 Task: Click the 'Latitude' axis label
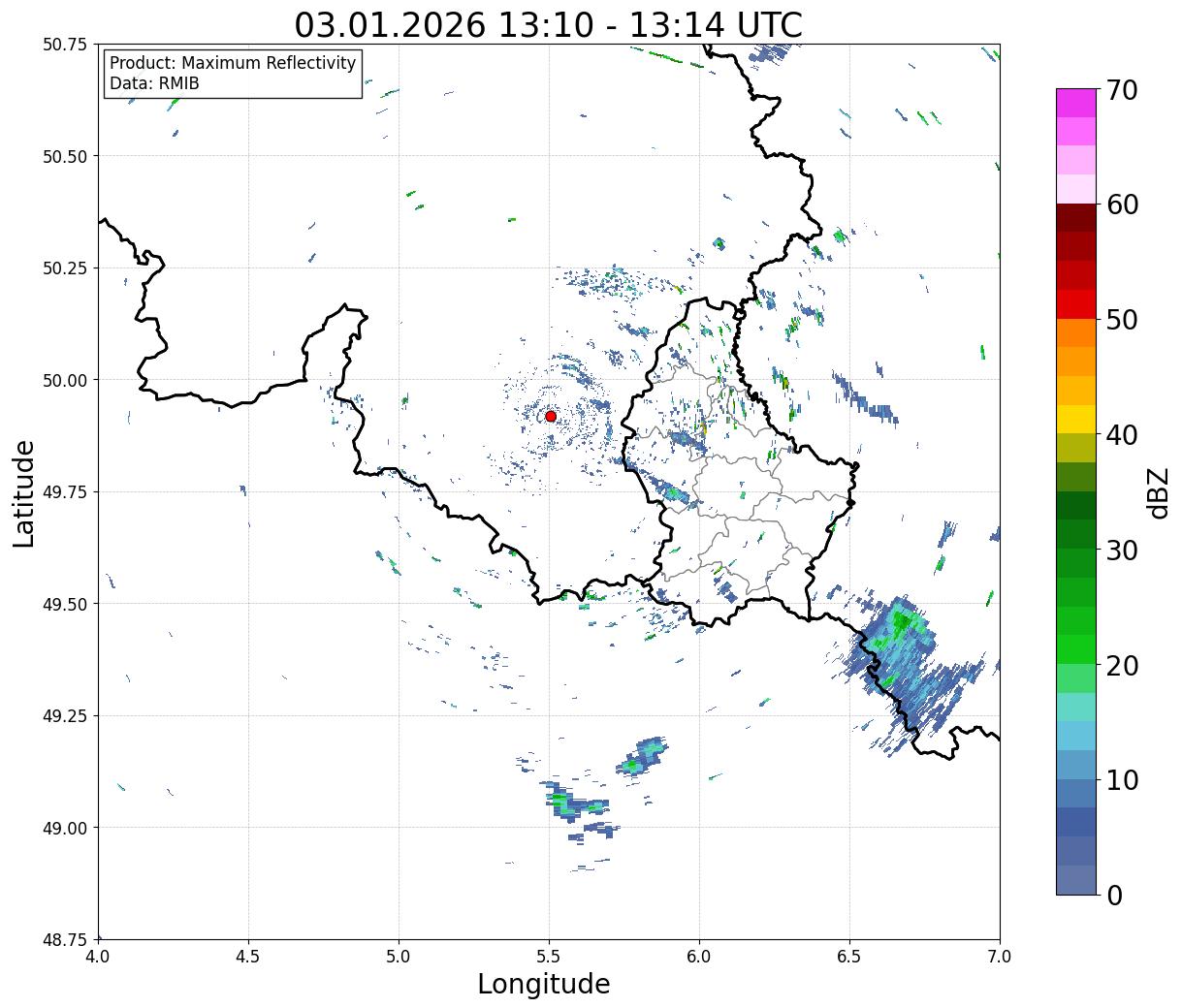pos(24,493)
